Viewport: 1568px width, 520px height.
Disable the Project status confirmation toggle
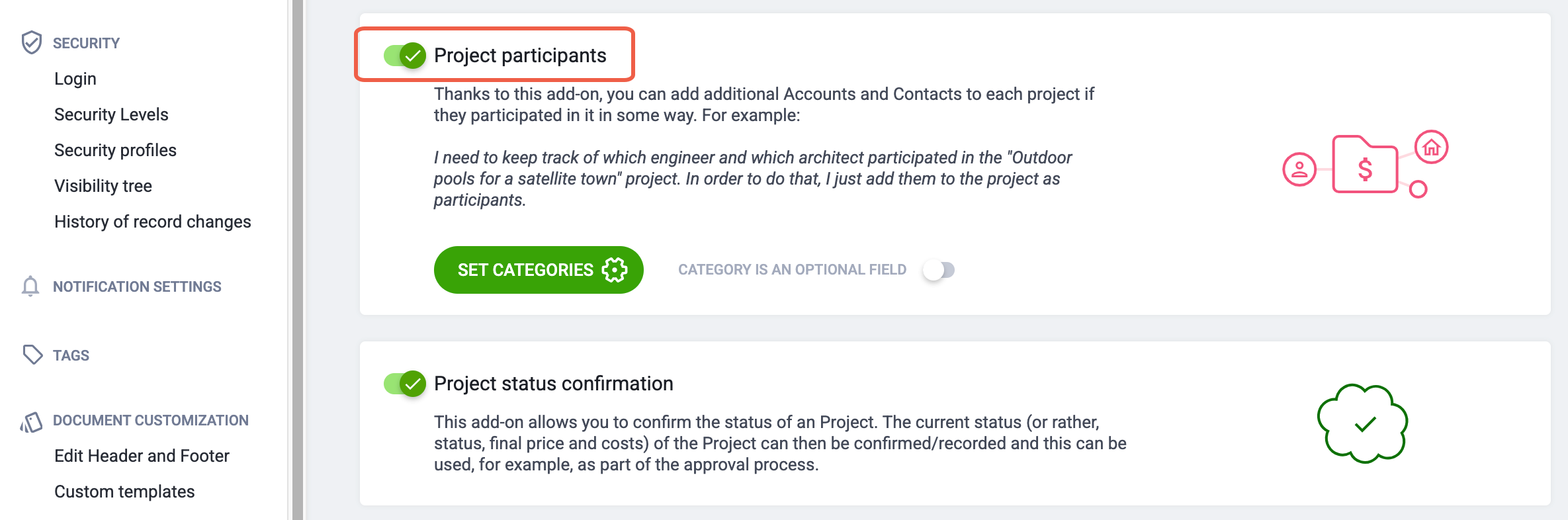404,384
